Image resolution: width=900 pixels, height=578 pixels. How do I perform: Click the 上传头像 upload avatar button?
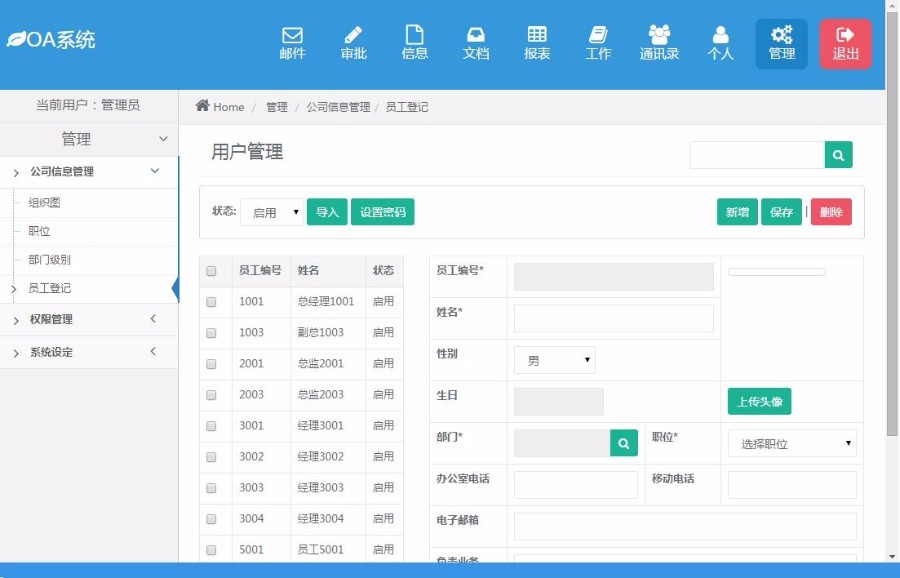[x=759, y=402]
